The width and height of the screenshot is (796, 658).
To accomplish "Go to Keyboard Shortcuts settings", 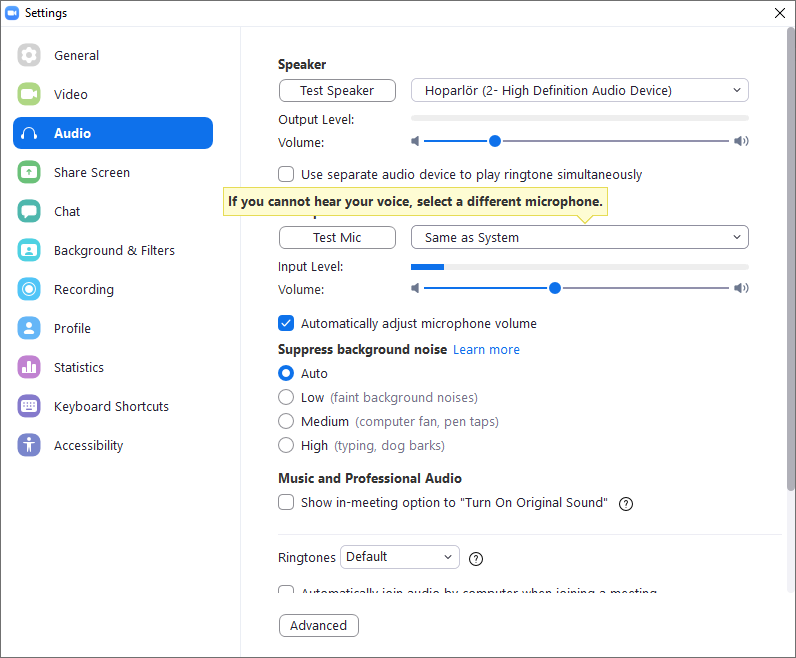I will pos(111,407).
